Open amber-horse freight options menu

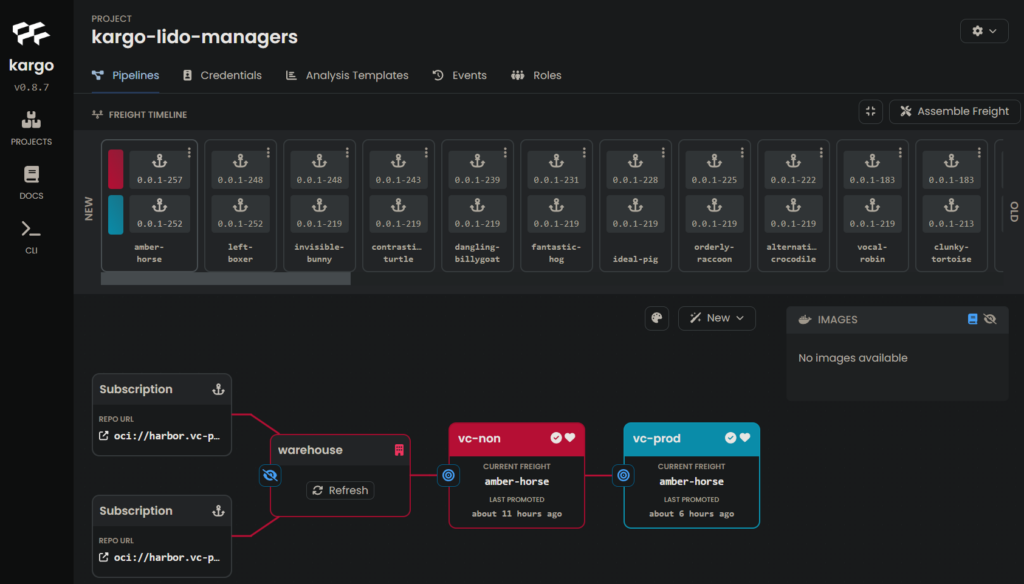pos(189,153)
